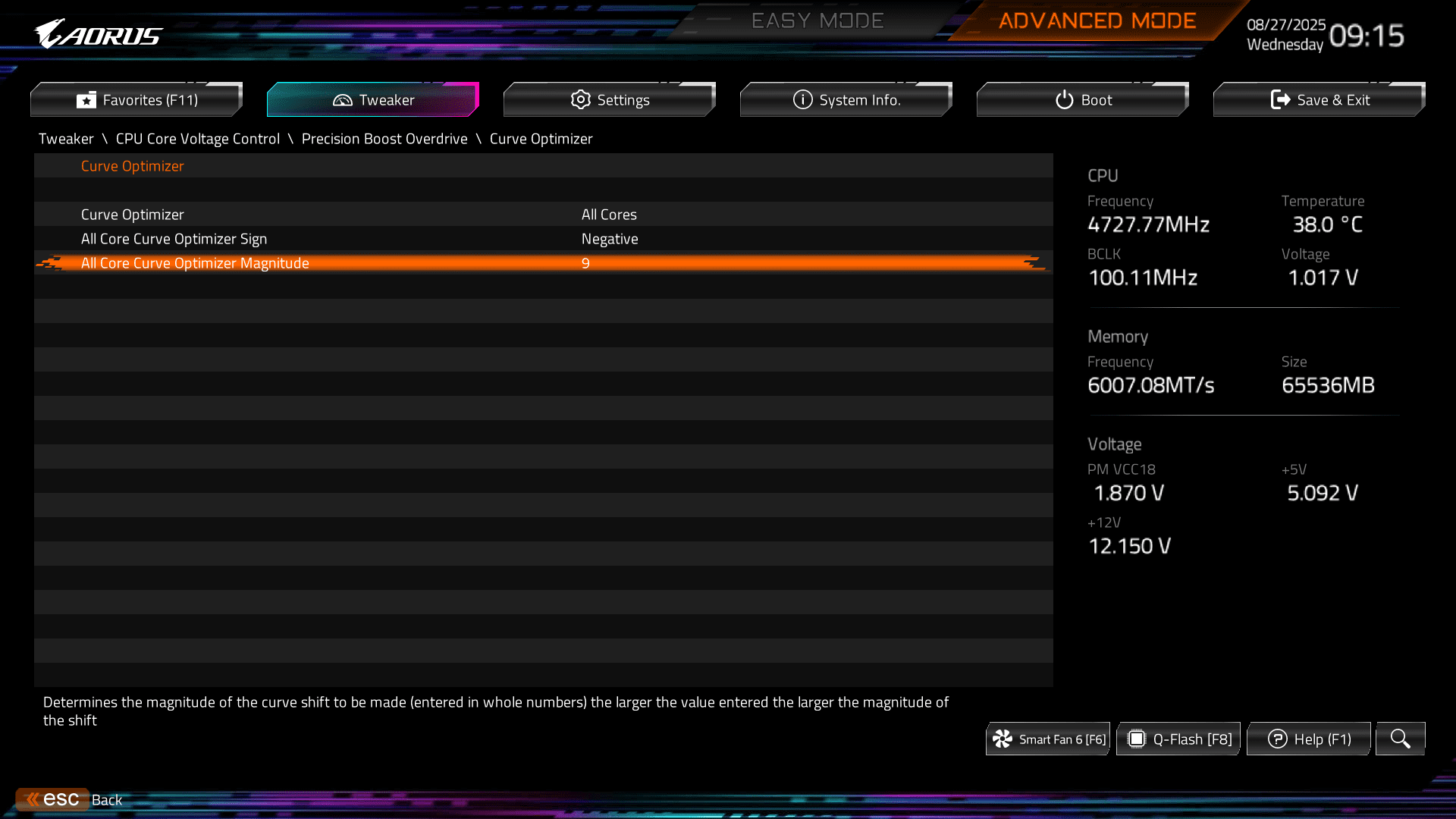The width and height of the screenshot is (1456, 819).
Task: Go to Precision Boost Overdrive breadcrumb
Action: click(x=384, y=139)
